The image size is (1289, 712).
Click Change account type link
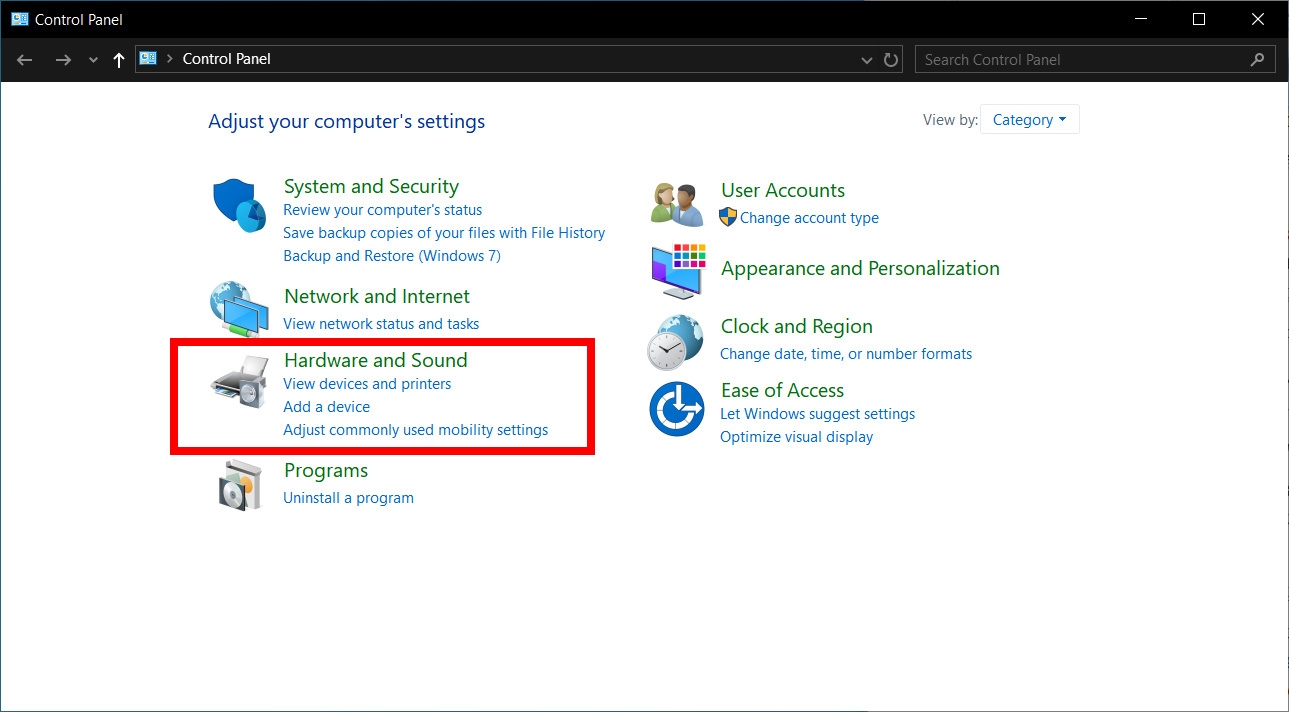809,218
